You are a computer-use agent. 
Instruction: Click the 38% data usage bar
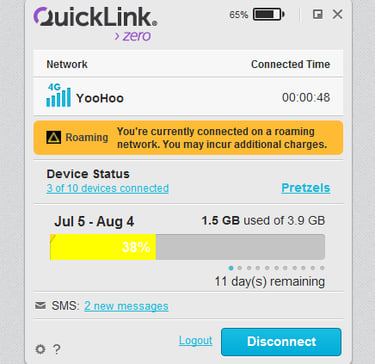click(x=187, y=247)
